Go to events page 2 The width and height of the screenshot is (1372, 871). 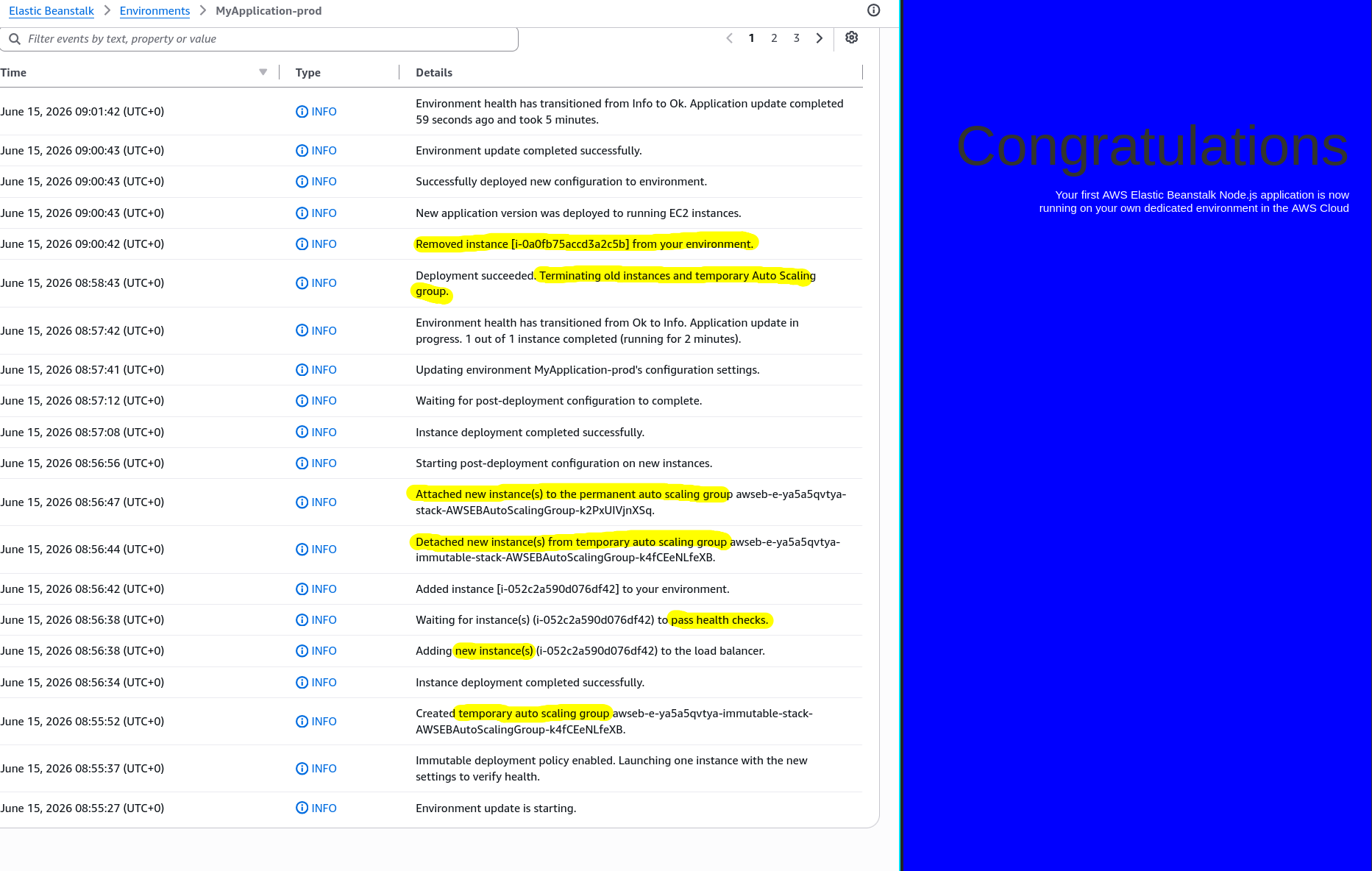pyautogui.click(x=774, y=38)
